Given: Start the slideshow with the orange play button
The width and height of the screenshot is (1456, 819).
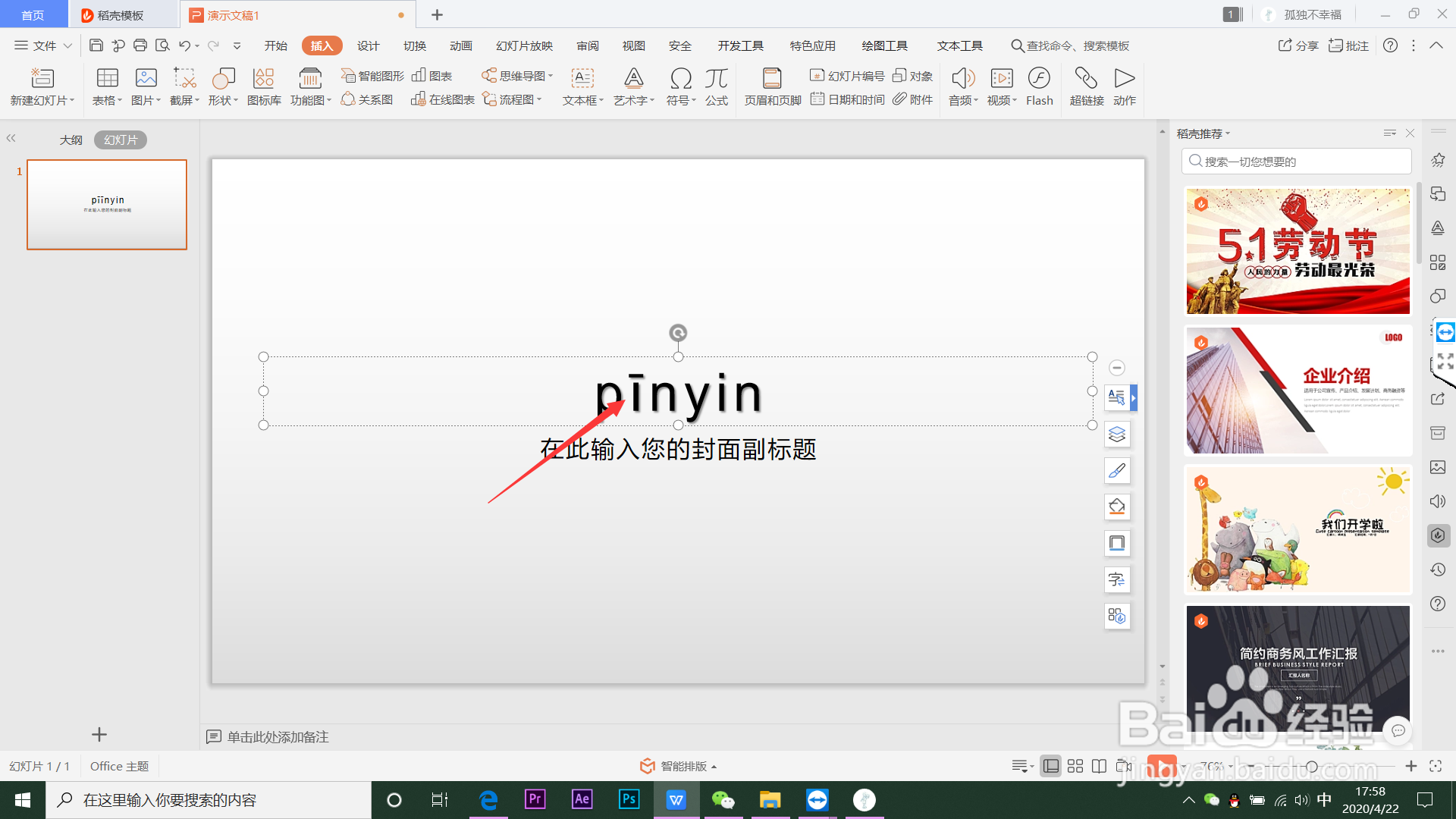Looking at the screenshot, I should tap(1161, 766).
